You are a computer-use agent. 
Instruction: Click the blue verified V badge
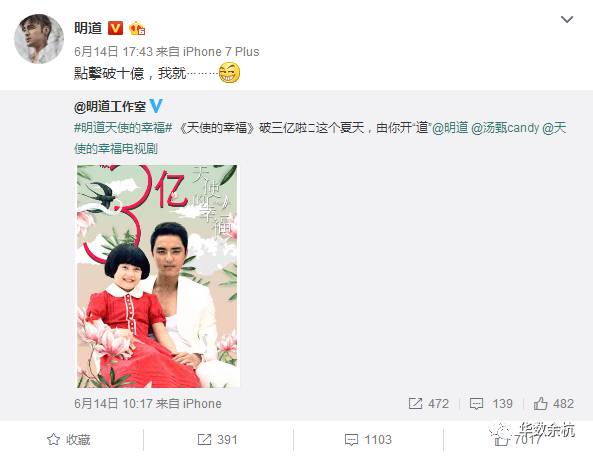pos(156,106)
